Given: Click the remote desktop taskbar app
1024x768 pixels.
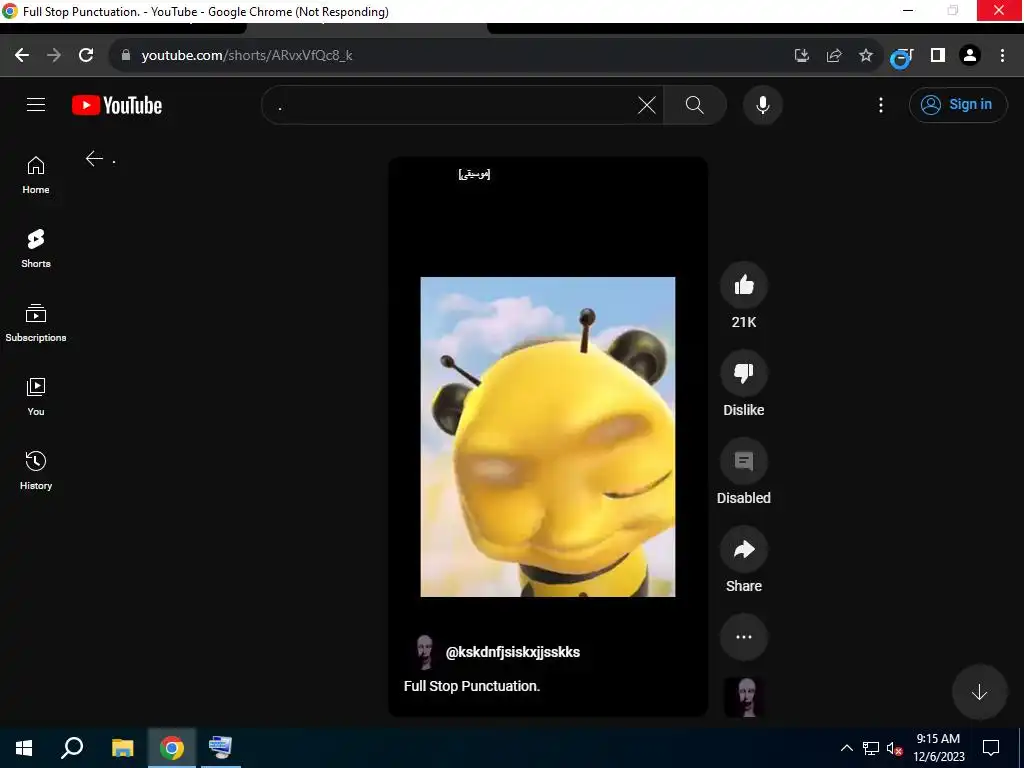Looking at the screenshot, I should pos(221,748).
